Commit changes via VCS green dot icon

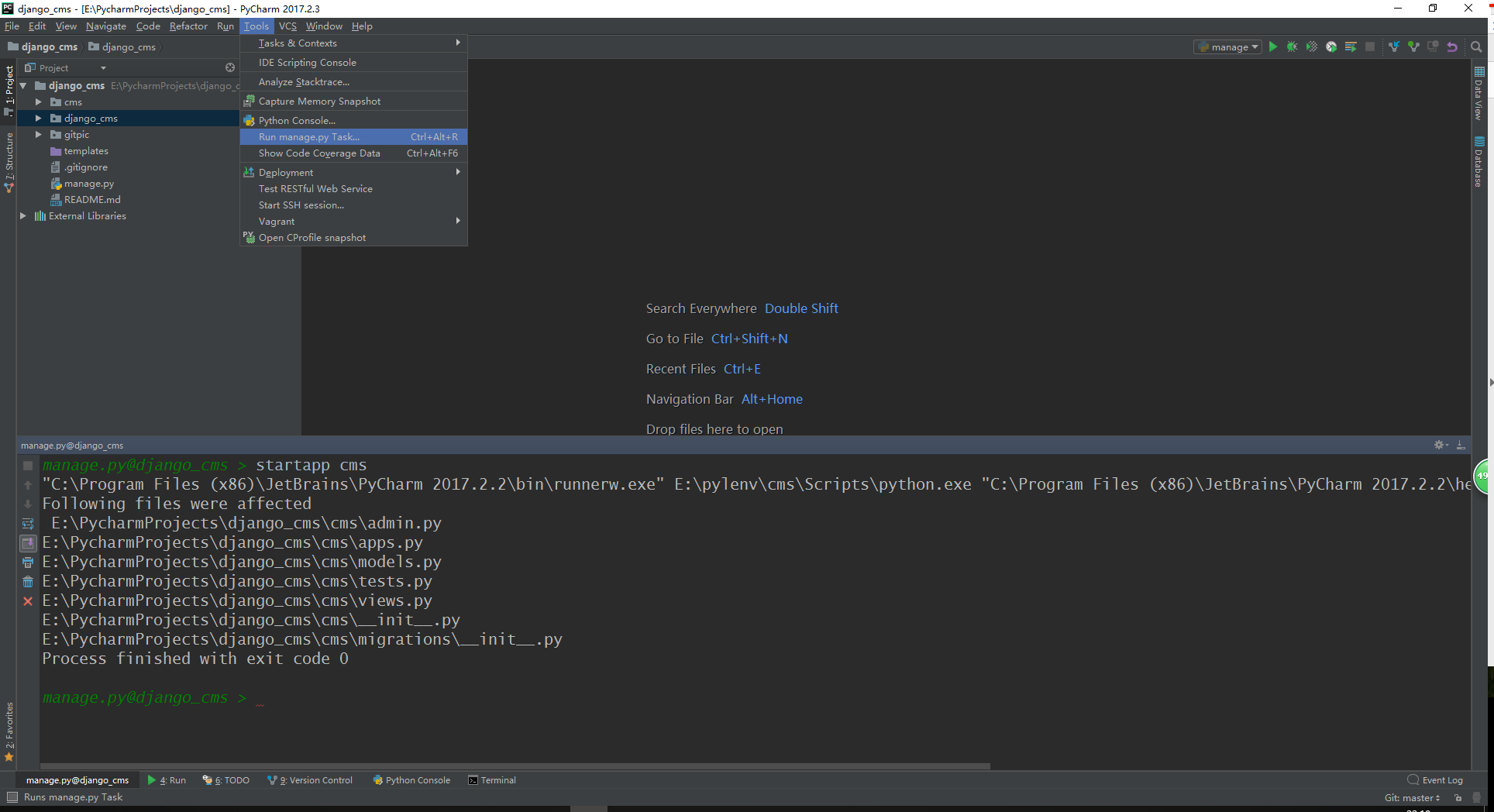click(1413, 47)
